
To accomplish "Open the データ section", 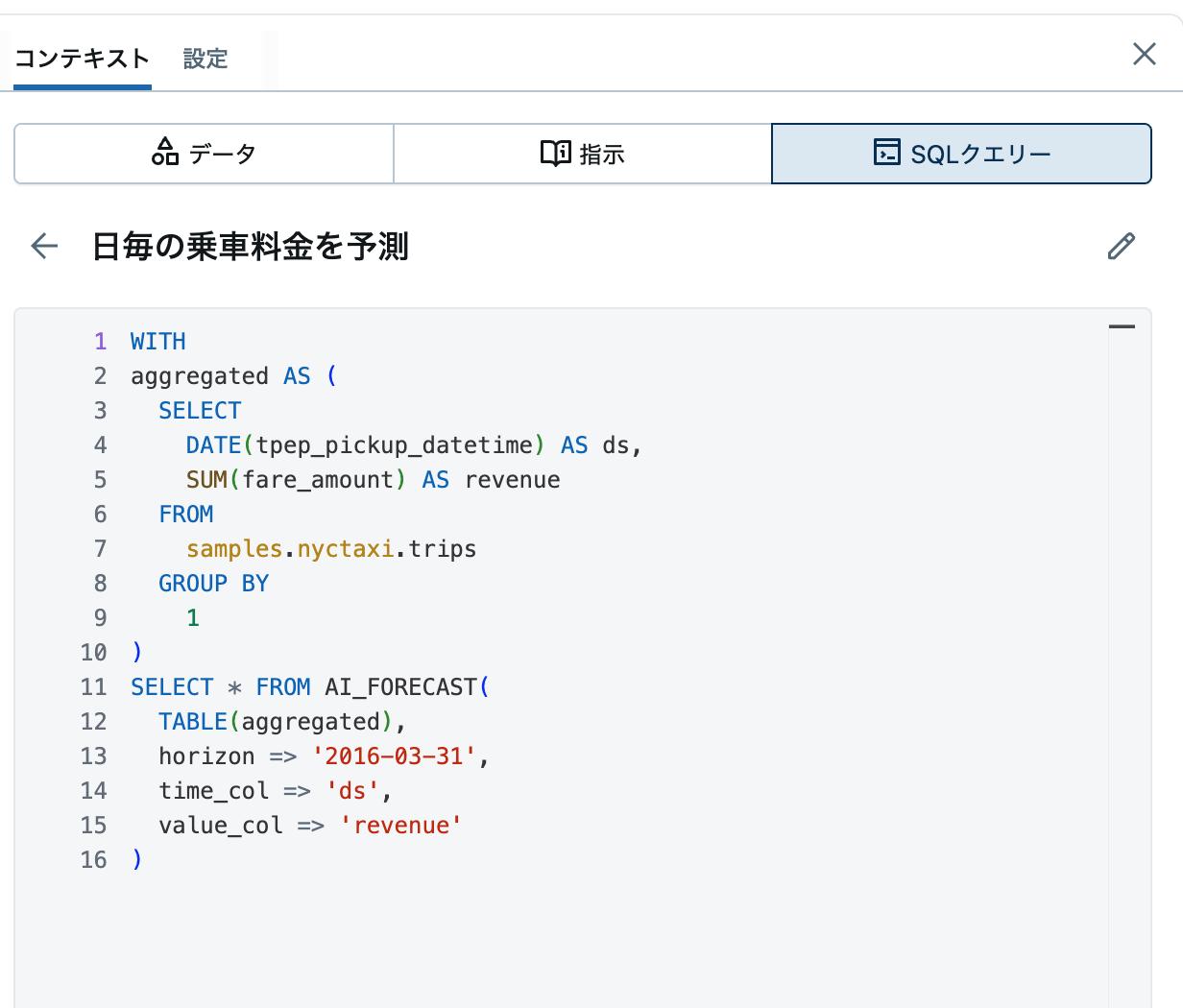I will pos(203,153).
